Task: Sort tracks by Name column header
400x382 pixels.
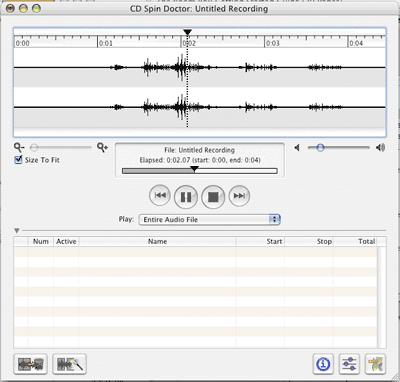Action: [x=157, y=241]
